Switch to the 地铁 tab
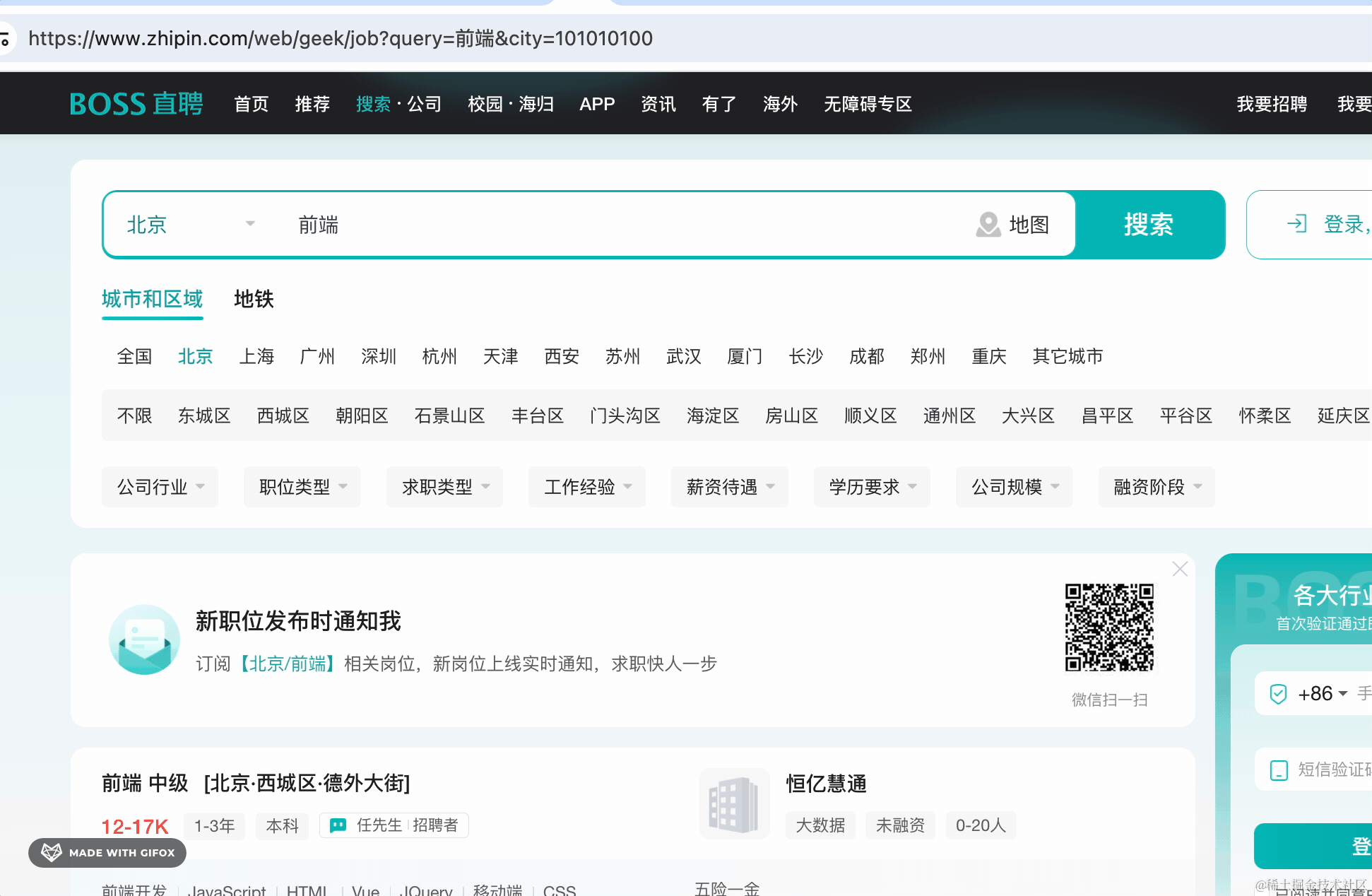This screenshot has width=1372, height=896. (x=254, y=299)
